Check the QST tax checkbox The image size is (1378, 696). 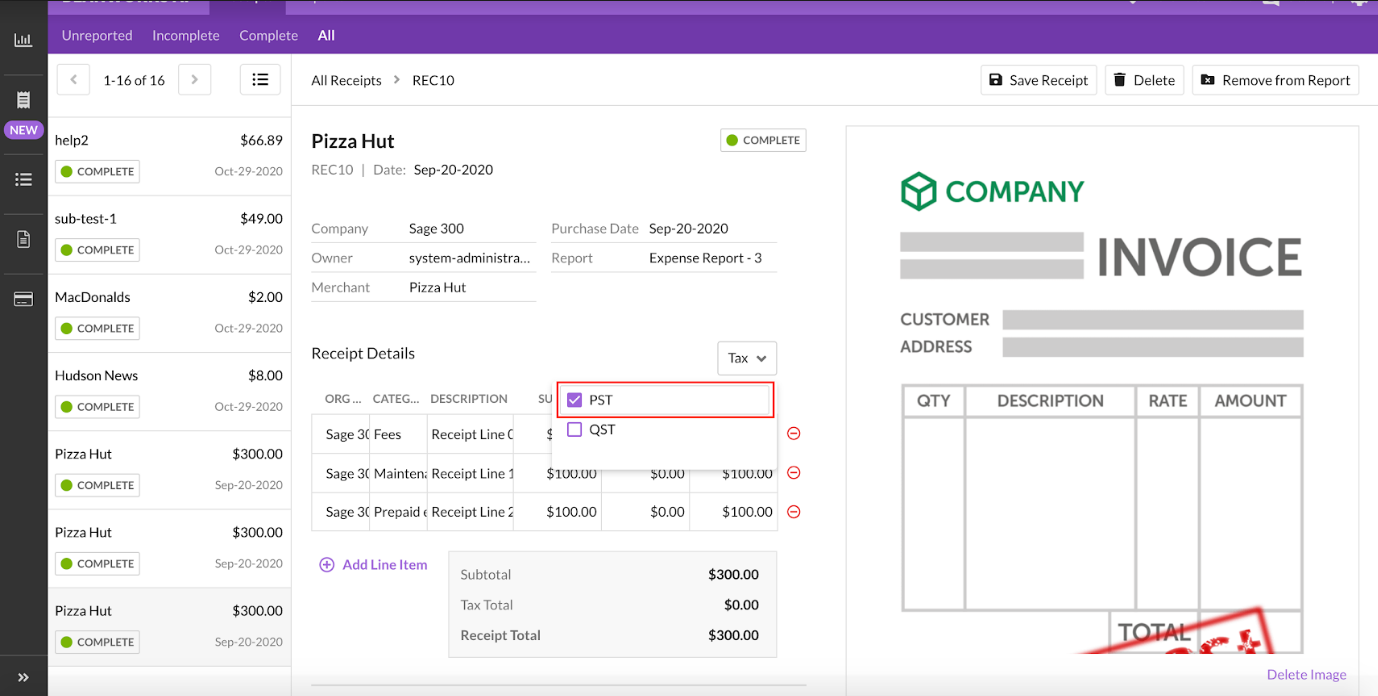574,430
